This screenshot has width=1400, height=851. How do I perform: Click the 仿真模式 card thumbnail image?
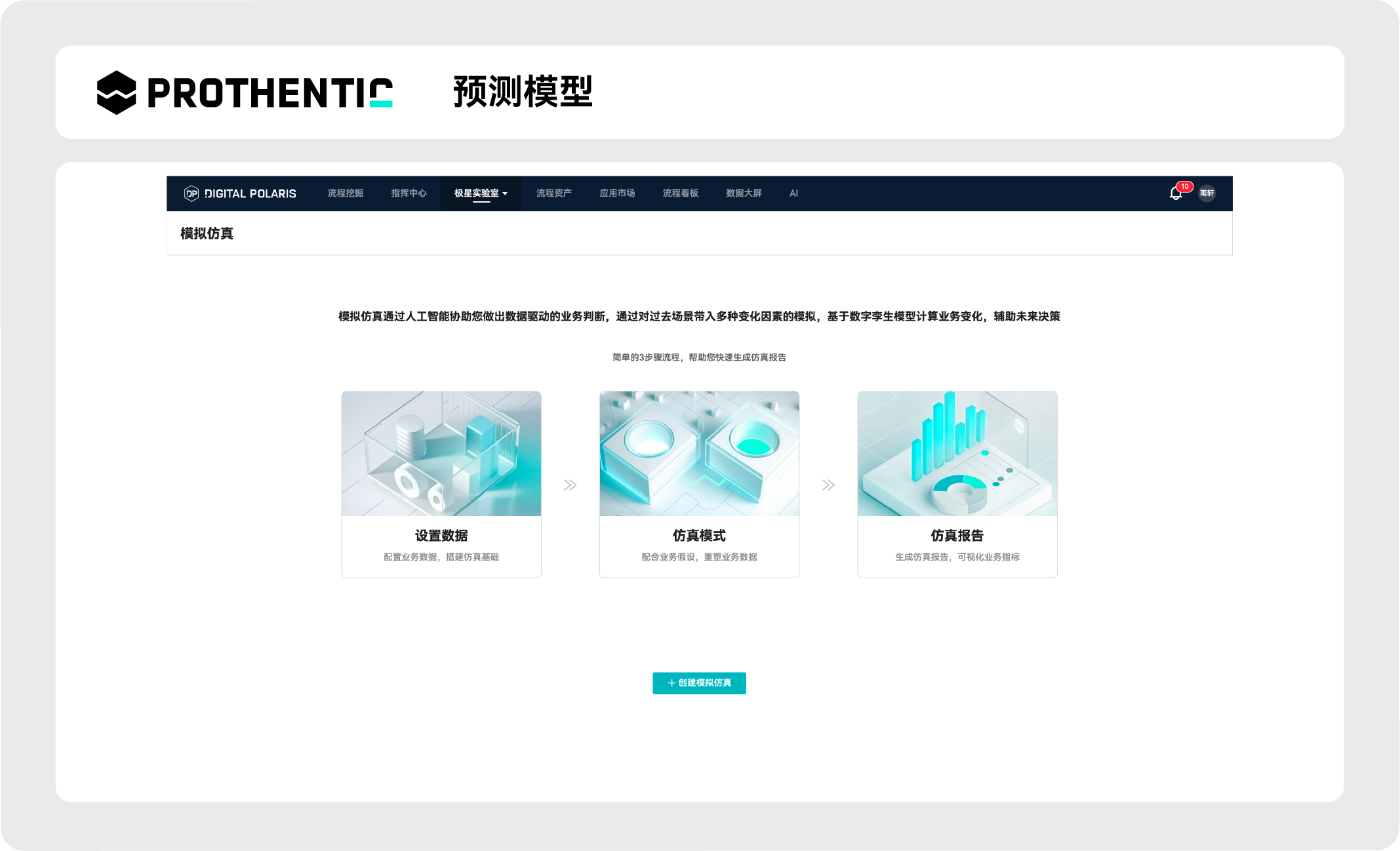tap(699, 454)
